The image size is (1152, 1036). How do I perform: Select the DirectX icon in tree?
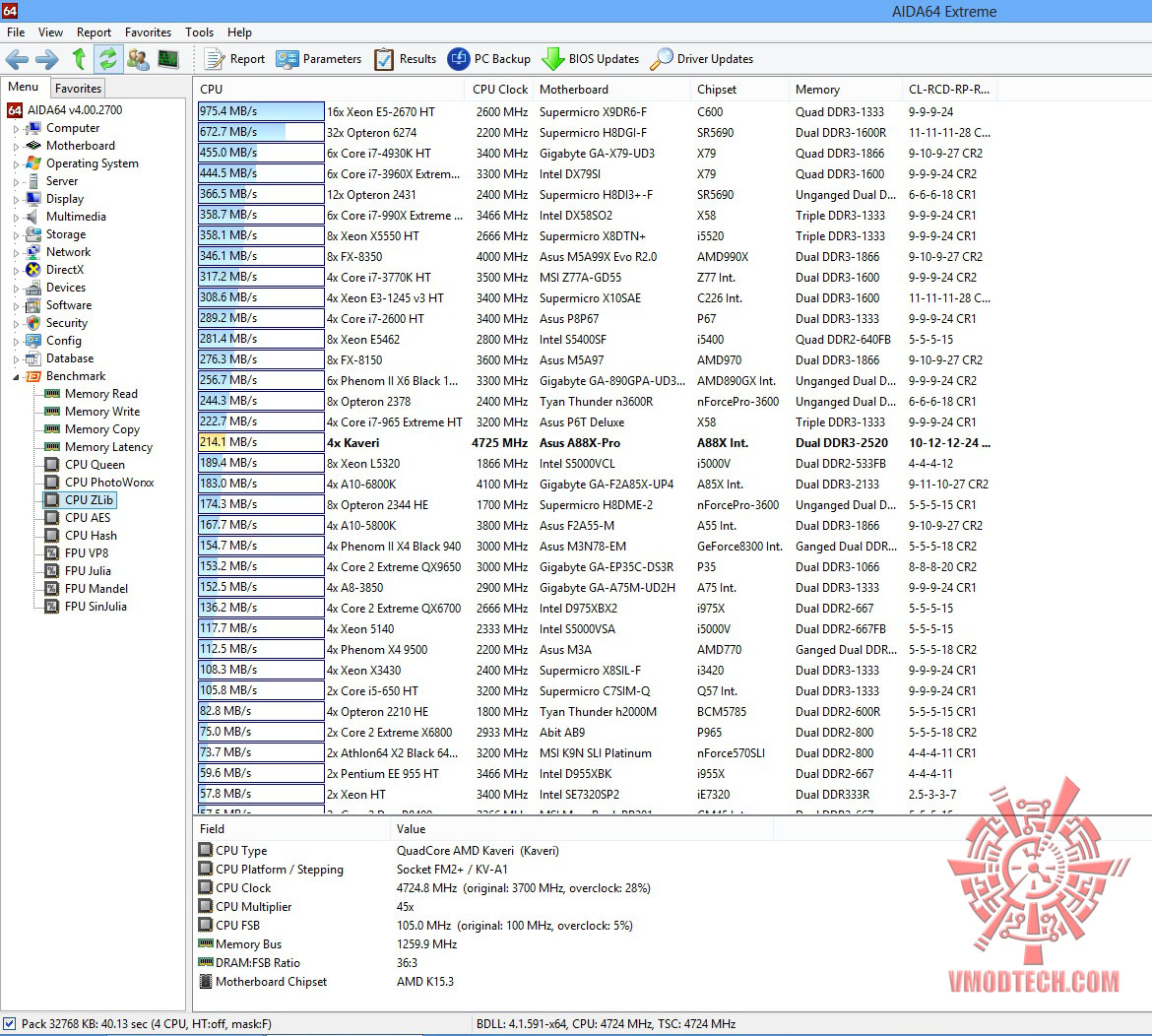(33, 270)
